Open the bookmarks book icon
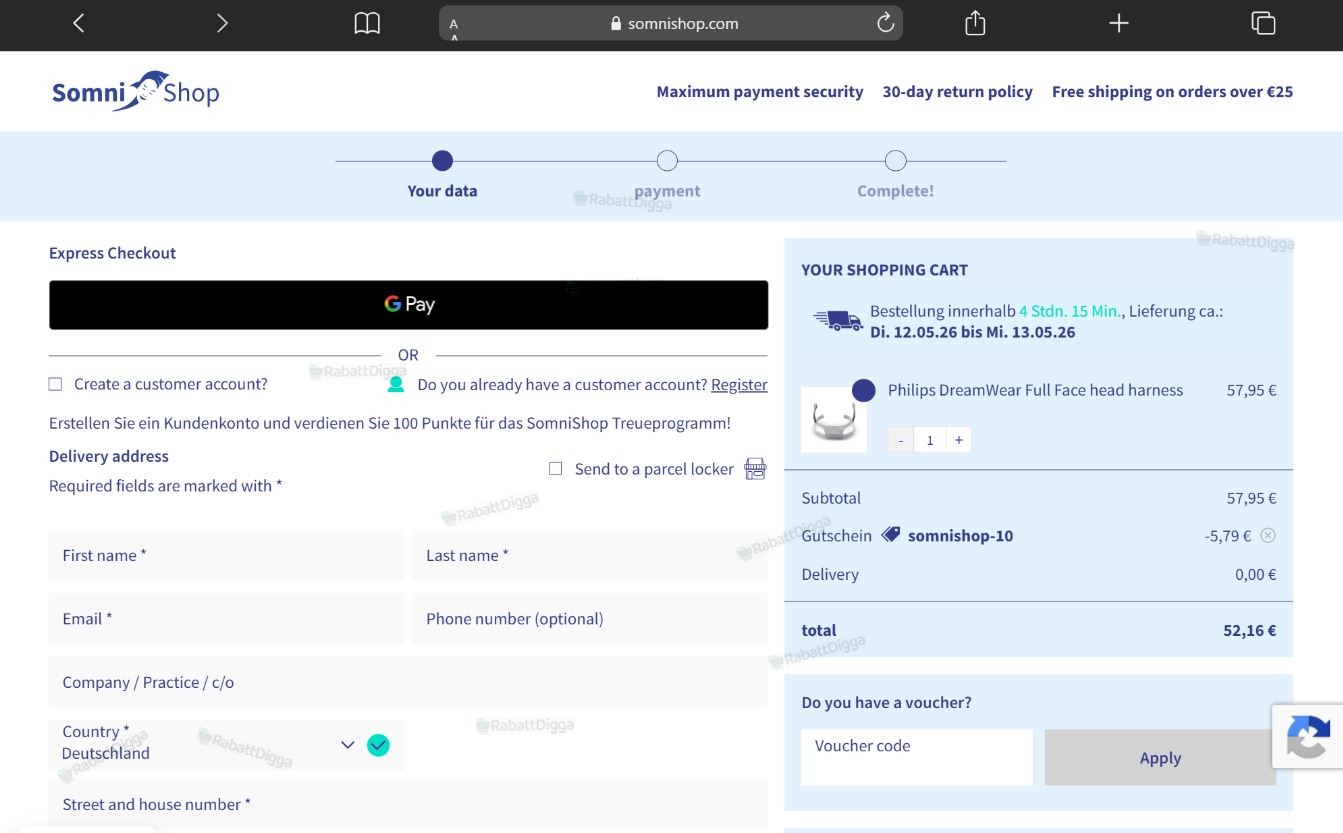This screenshot has height=833, width=1343. tap(367, 23)
